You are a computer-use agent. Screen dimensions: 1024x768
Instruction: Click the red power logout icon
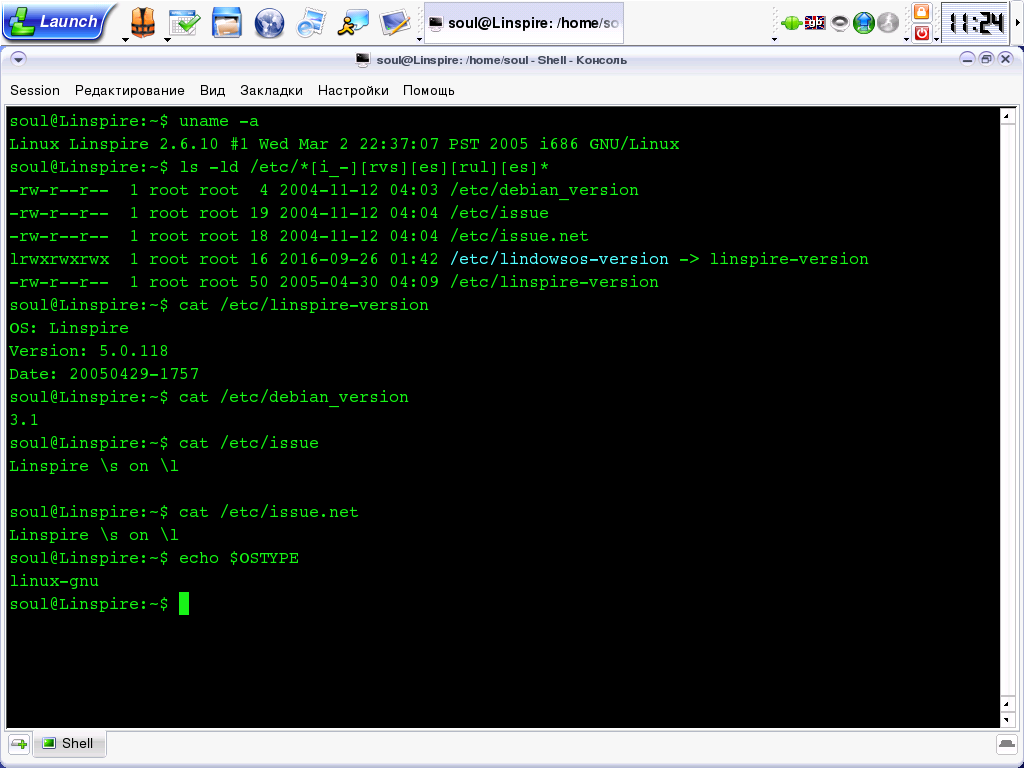point(921,33)
